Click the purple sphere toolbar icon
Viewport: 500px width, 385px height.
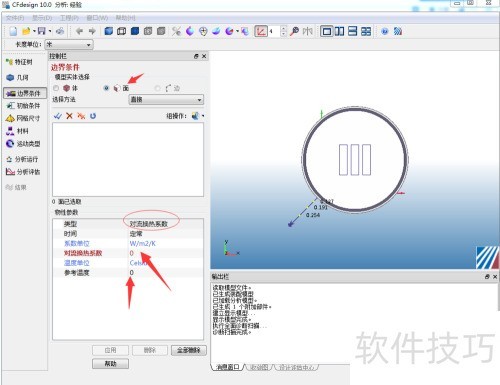pos(190,31)
